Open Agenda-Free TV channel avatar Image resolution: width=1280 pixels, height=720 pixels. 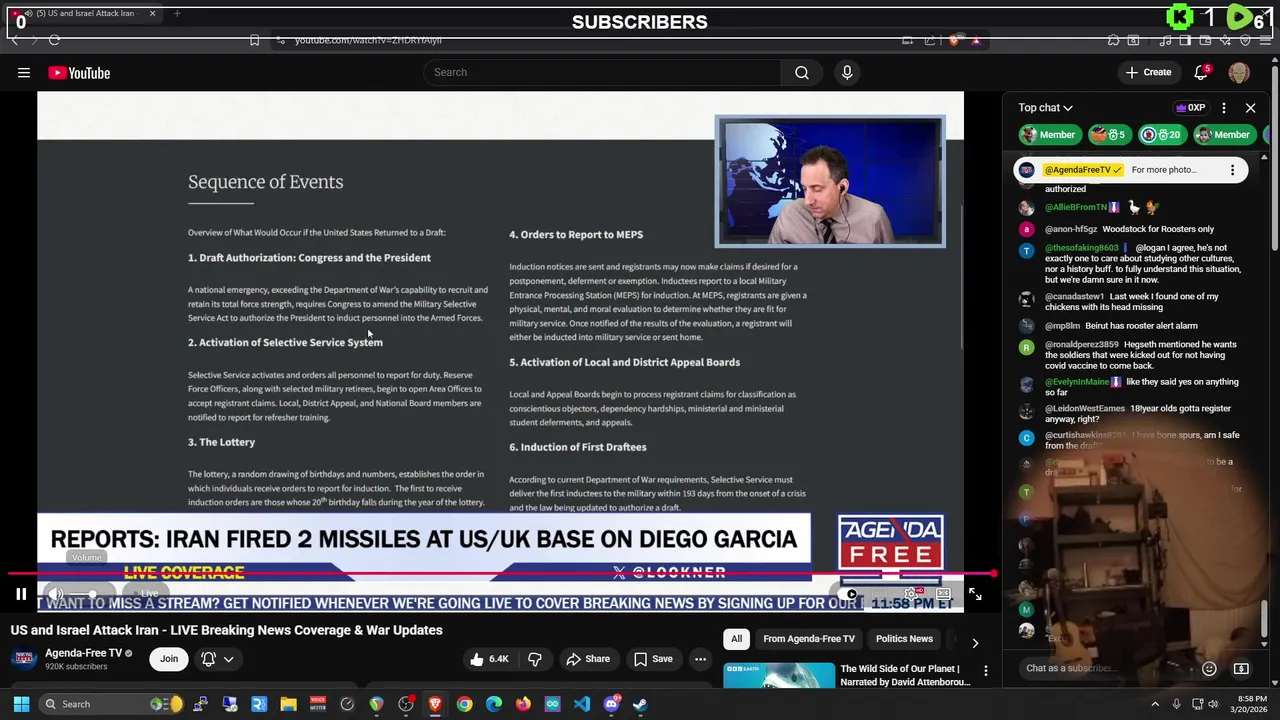point(24,659)
